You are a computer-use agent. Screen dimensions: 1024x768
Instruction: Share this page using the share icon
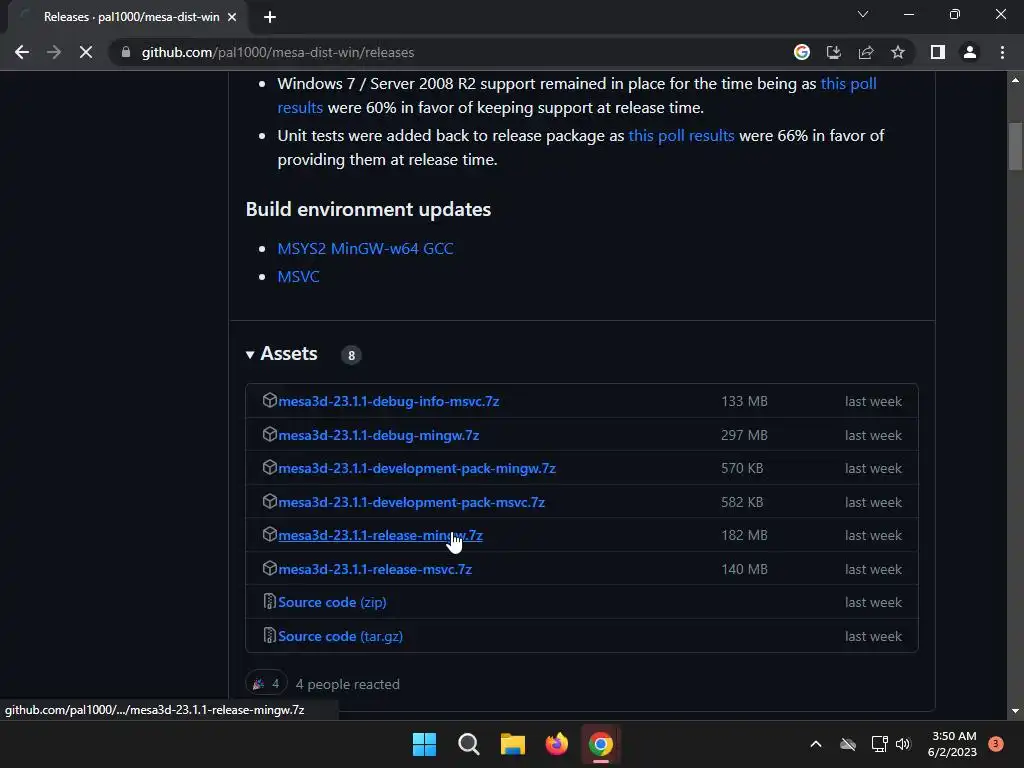(866, 52)
